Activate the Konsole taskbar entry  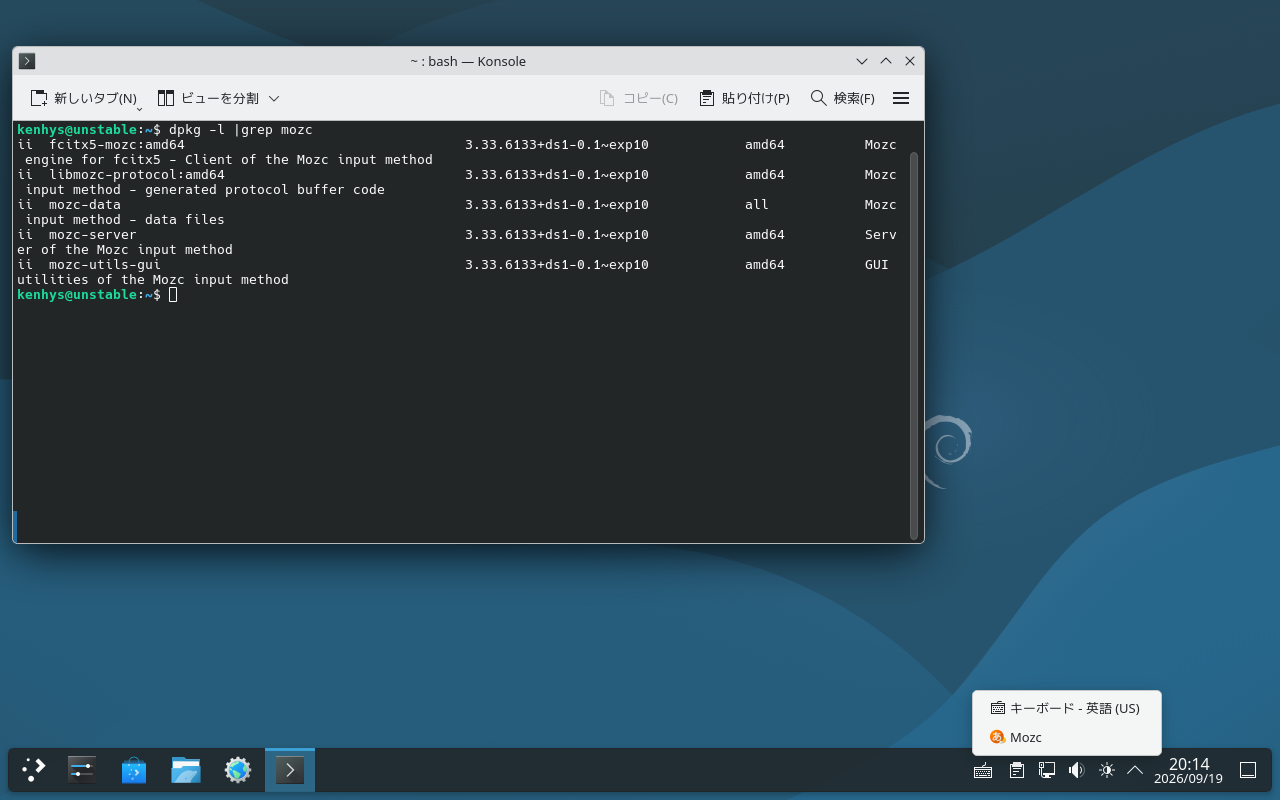coord(290,770)
